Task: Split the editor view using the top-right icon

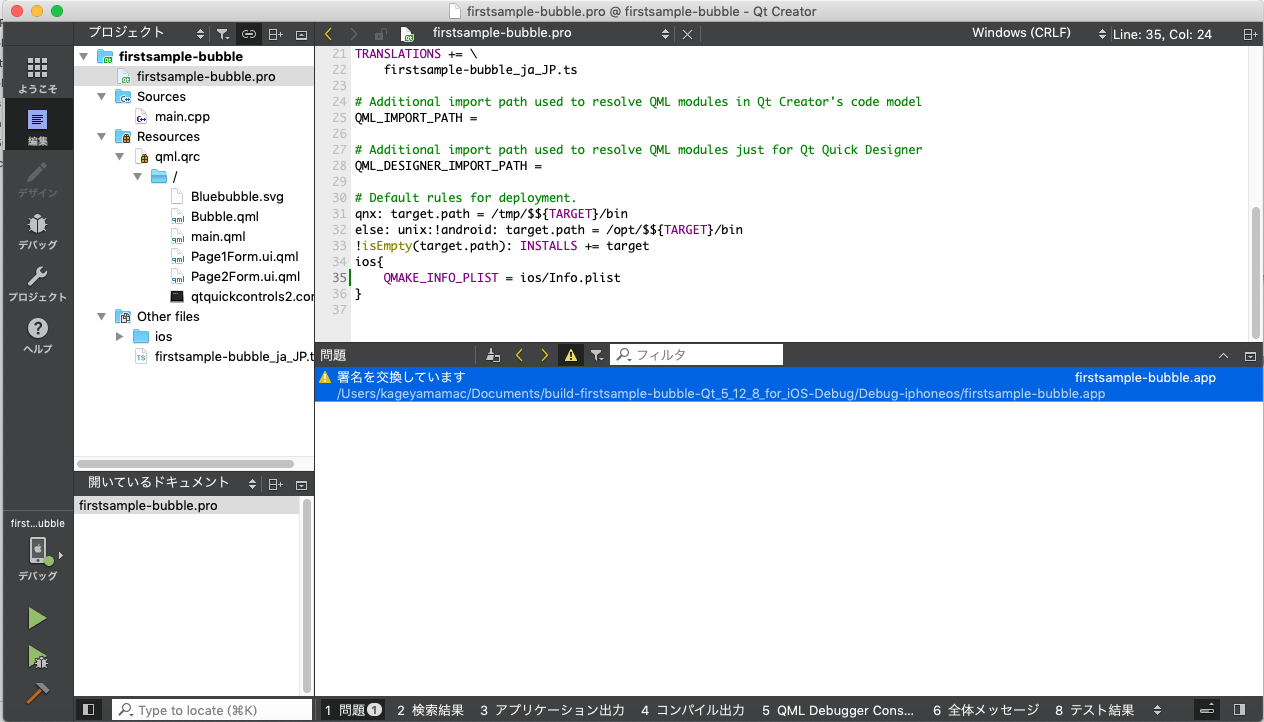Action: (x=1250, y=34)
